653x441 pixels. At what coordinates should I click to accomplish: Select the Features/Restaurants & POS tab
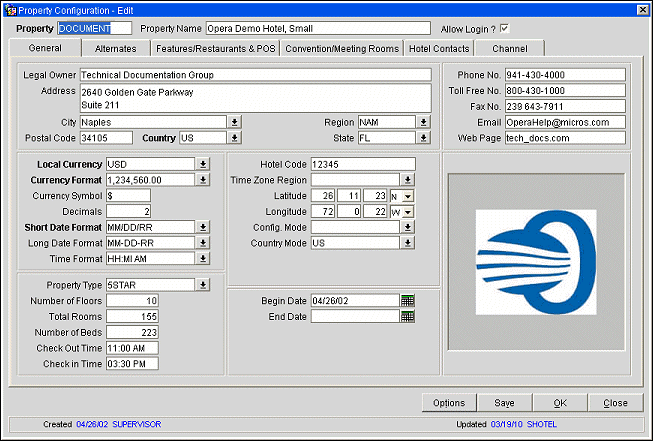click(x=215, y=48)
